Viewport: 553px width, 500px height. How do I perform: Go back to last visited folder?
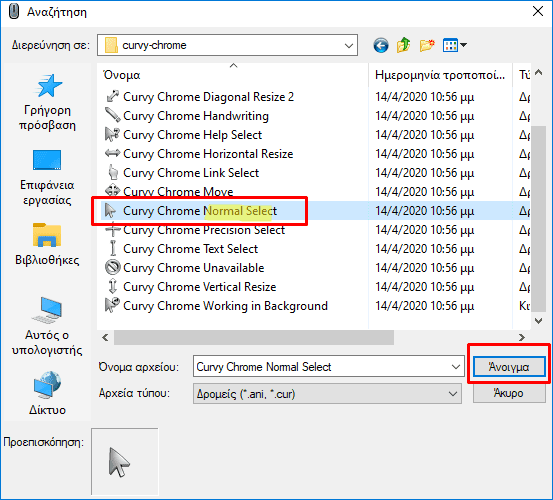381,45
